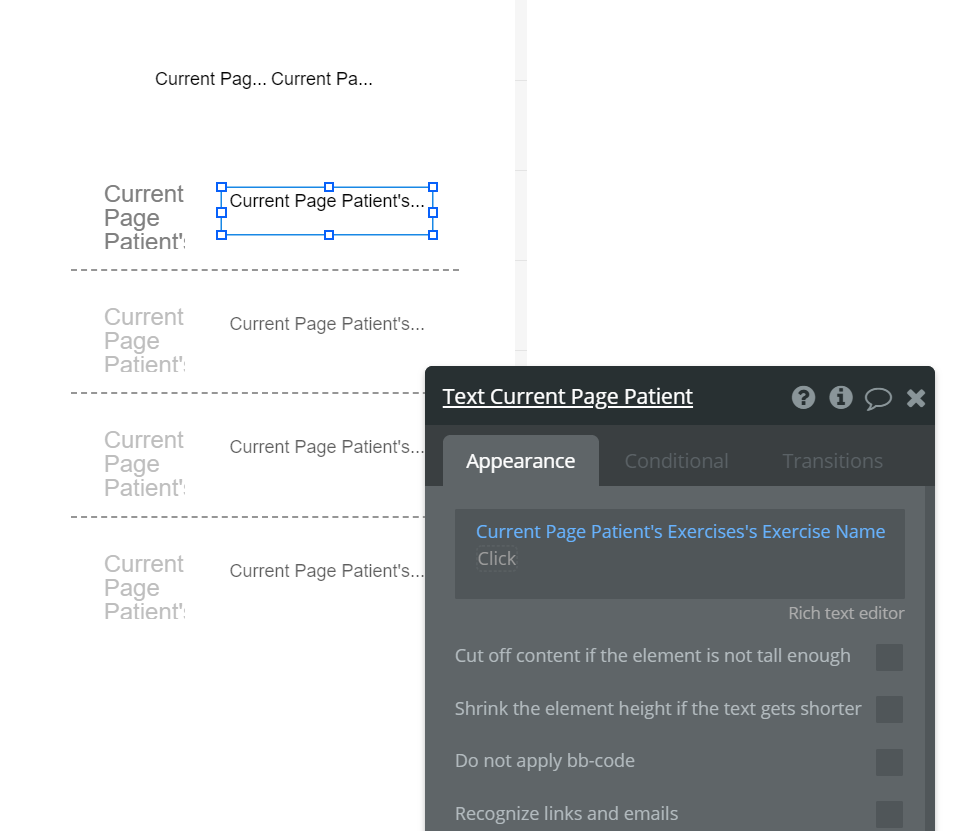Viewport: 959px width, 831px height.
Task: Click the "Text Current Page Patient" title
Action: [x=567, y=397]
